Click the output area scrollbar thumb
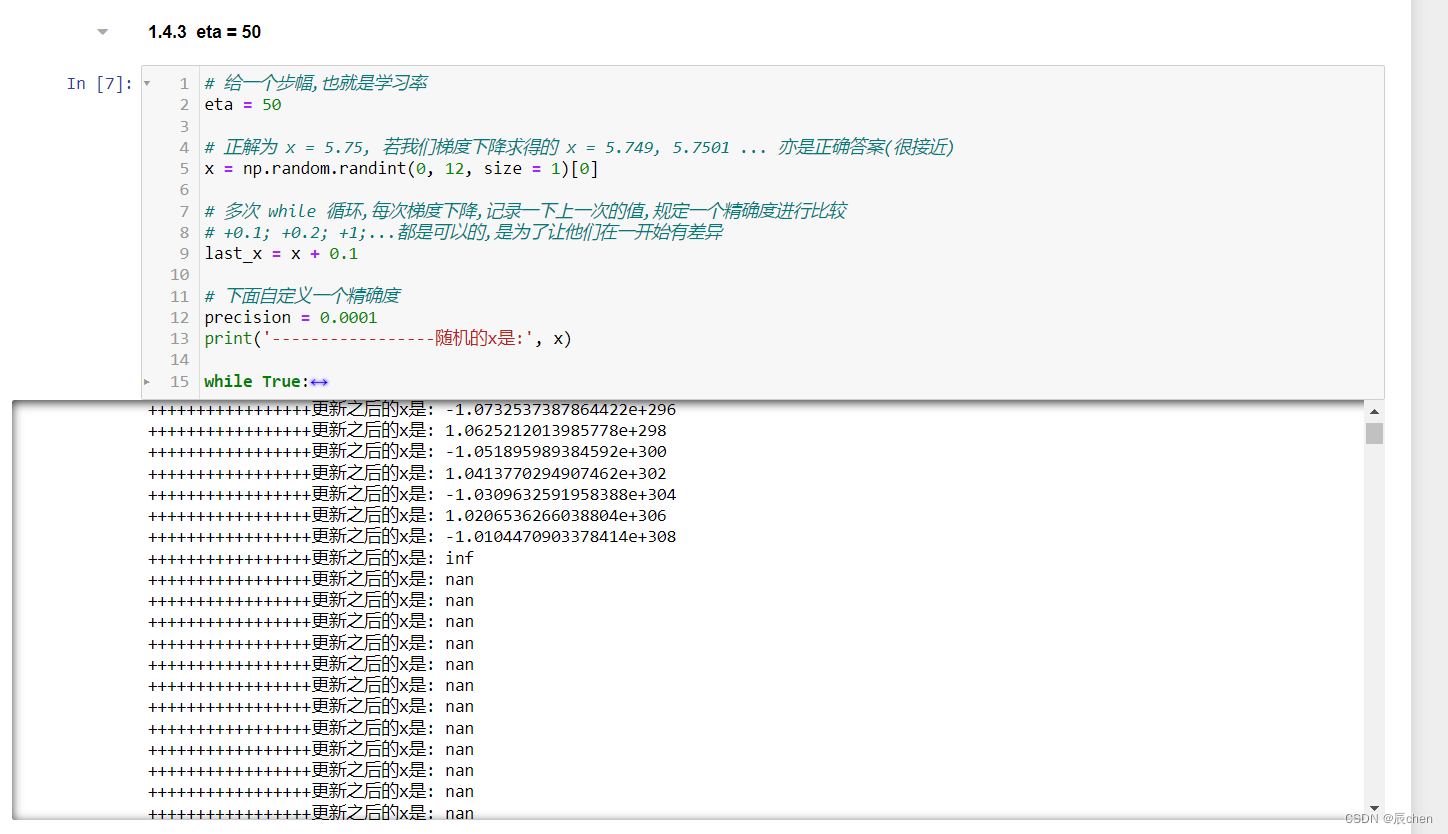The width and height of the screenshot is (1448, 834). tap(1374, 433)
